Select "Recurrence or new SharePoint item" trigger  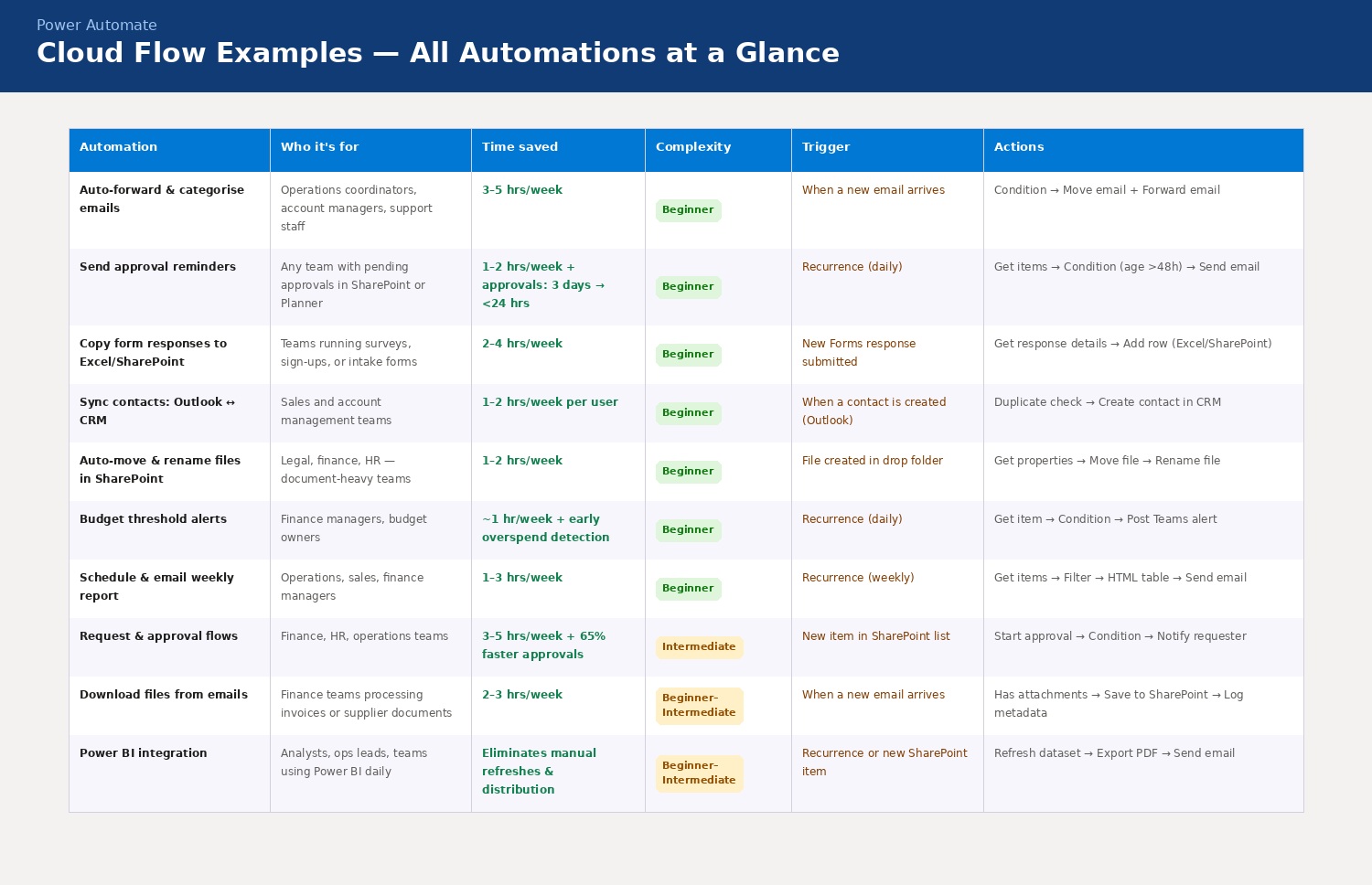click(x=884, y=762)
